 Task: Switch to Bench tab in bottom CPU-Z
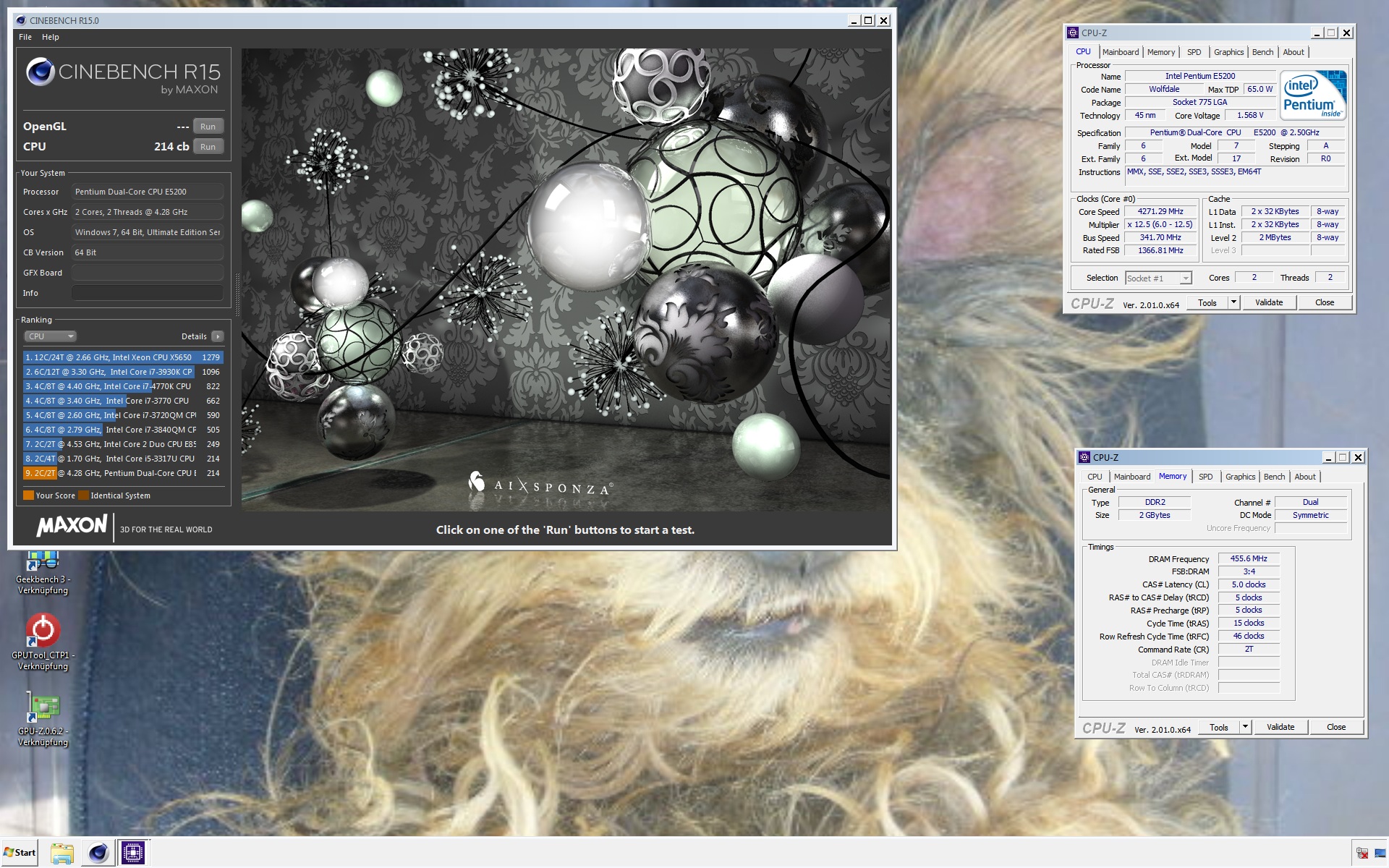click(x=1275, y=477)
